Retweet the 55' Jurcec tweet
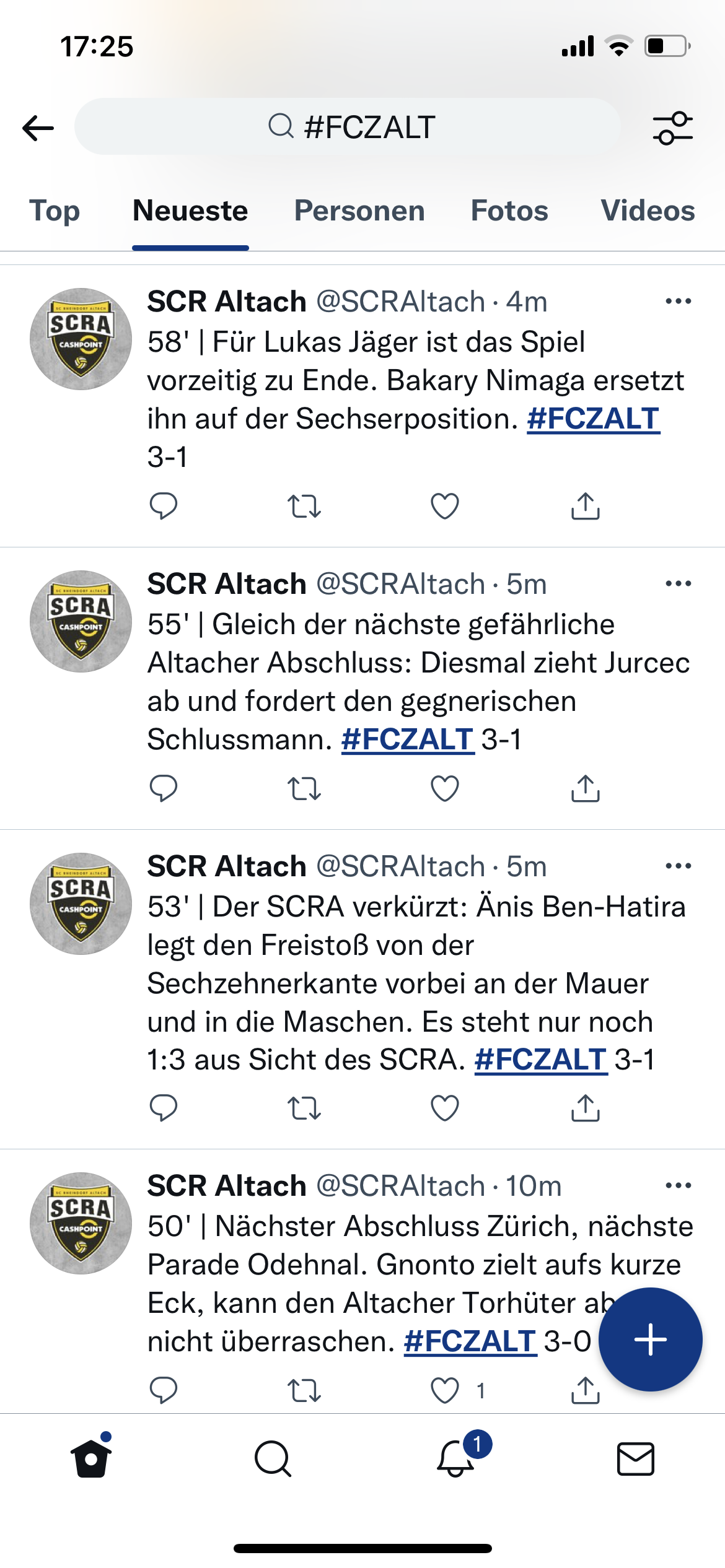The image size is (725, 1568). click(304, 788)
